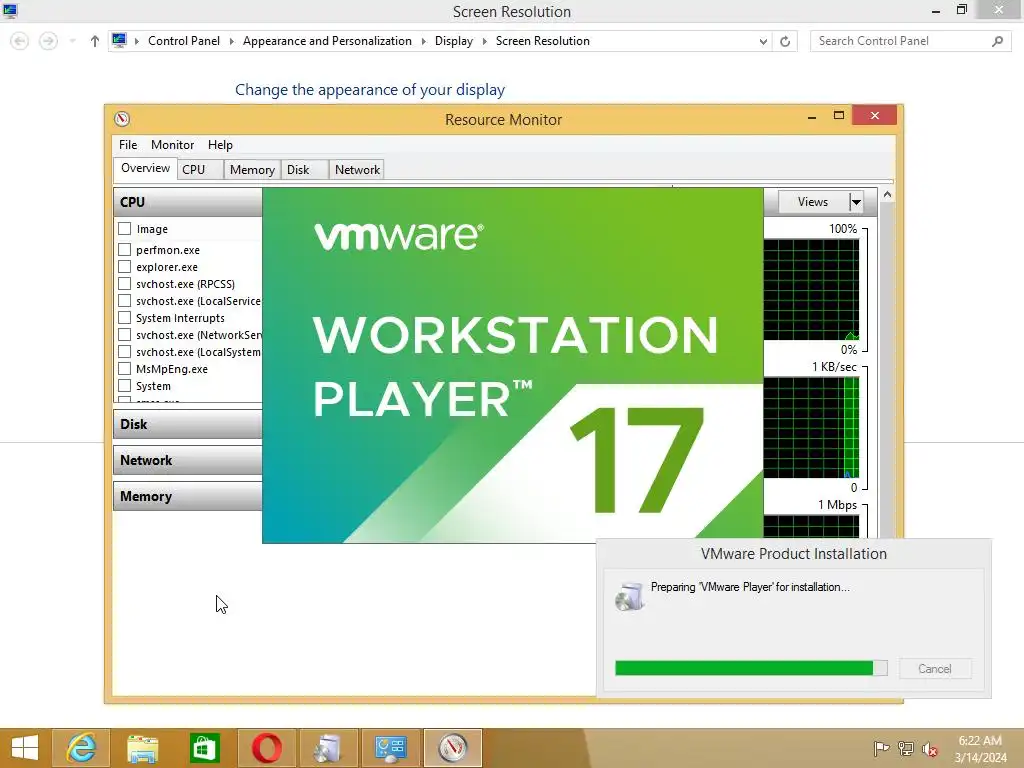Expand the Disk section
The height and width of the screenshot is (768, 1024).
pyautogui.click(x=188, y=424)
